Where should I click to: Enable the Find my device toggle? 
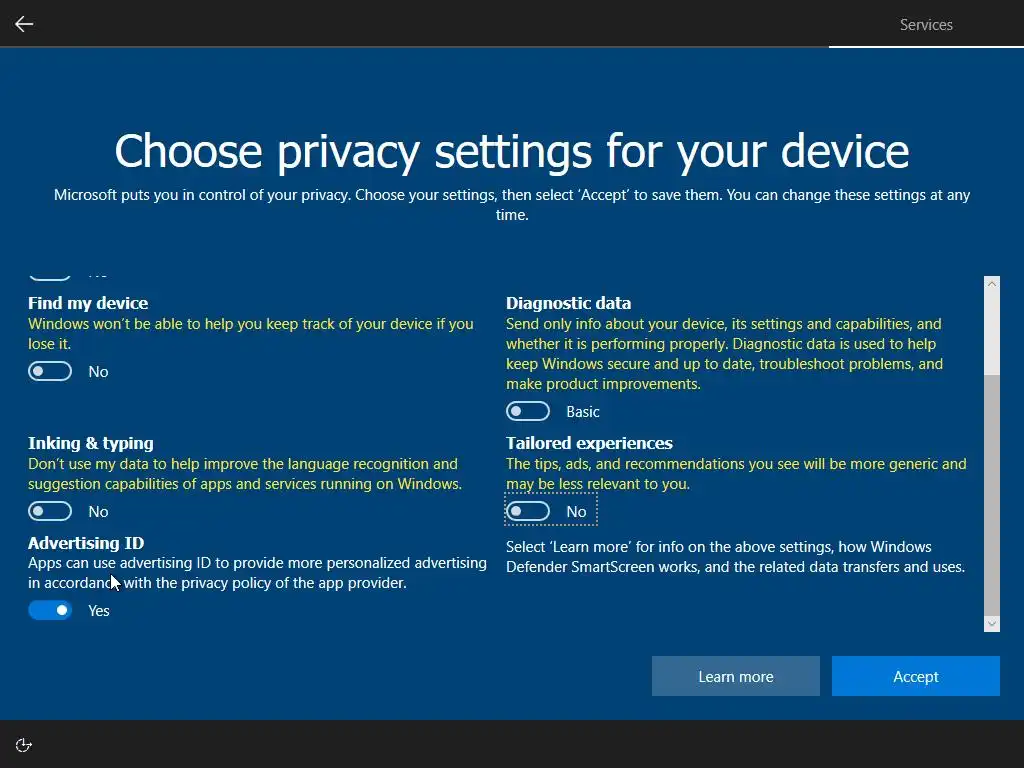coord(50,372)
